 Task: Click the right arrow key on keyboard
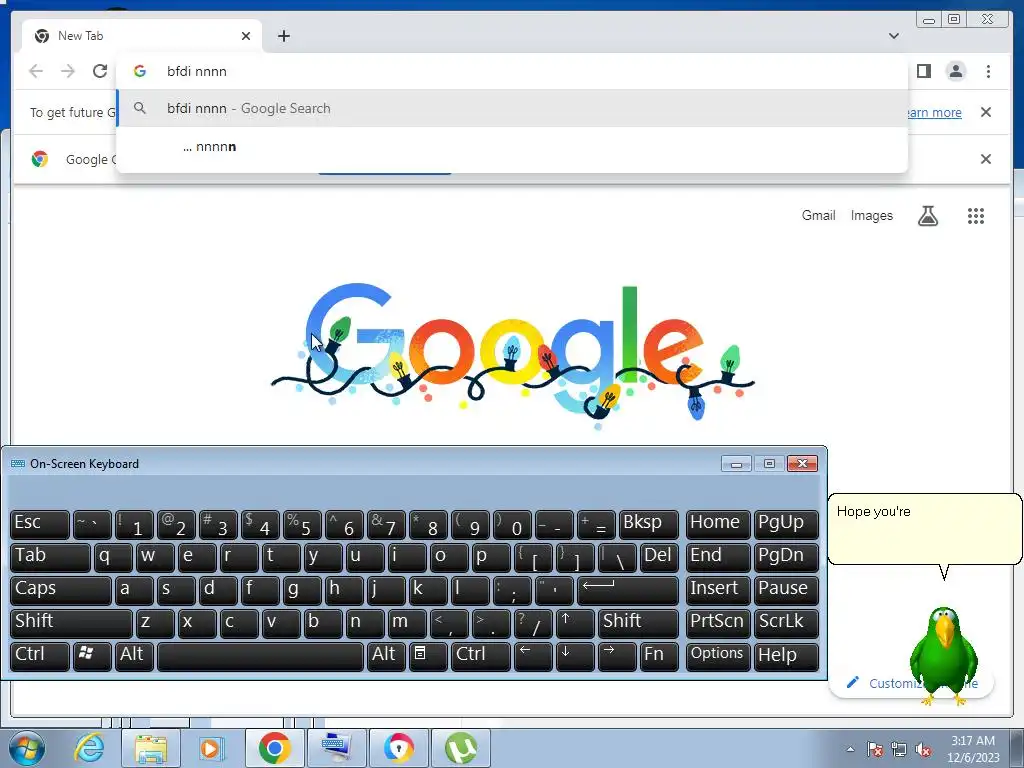pos(616,656)
